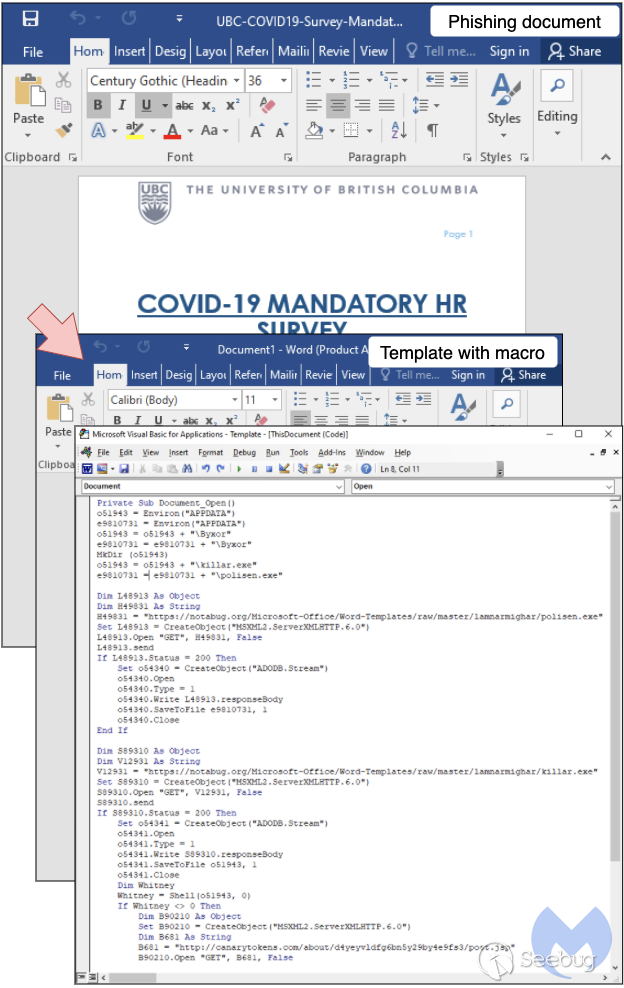
Task: Click the Cut scissors icon in the UBC window
Action: (x=64, y=80)
